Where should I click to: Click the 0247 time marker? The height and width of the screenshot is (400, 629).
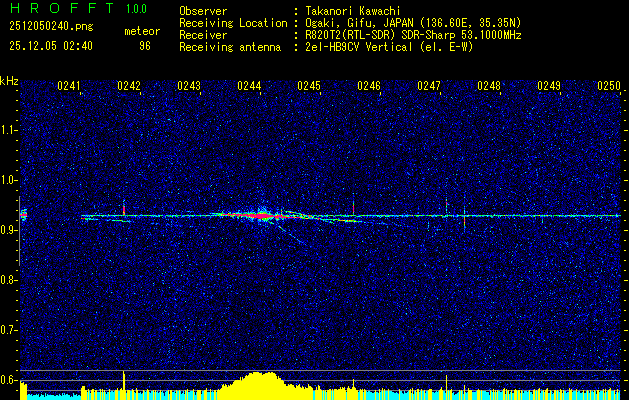[x=429, y=86]
